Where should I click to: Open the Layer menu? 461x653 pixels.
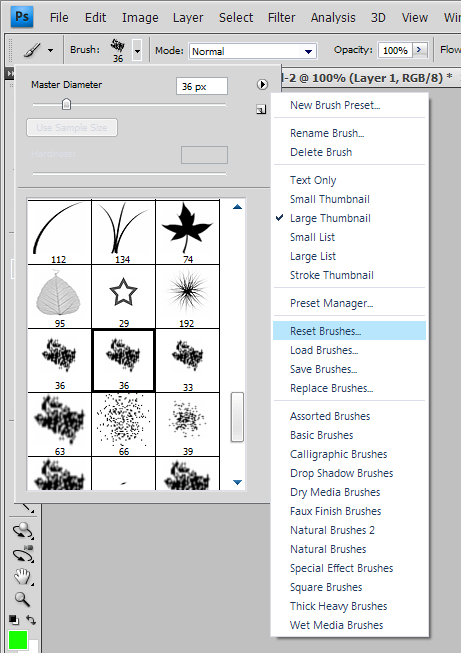(x=188, y=17)
